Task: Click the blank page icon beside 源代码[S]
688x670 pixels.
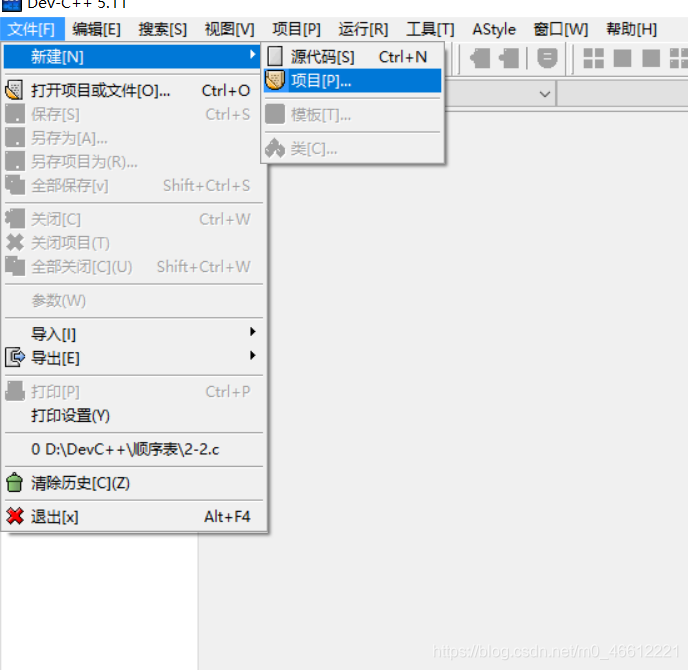Action: point(275,56)
